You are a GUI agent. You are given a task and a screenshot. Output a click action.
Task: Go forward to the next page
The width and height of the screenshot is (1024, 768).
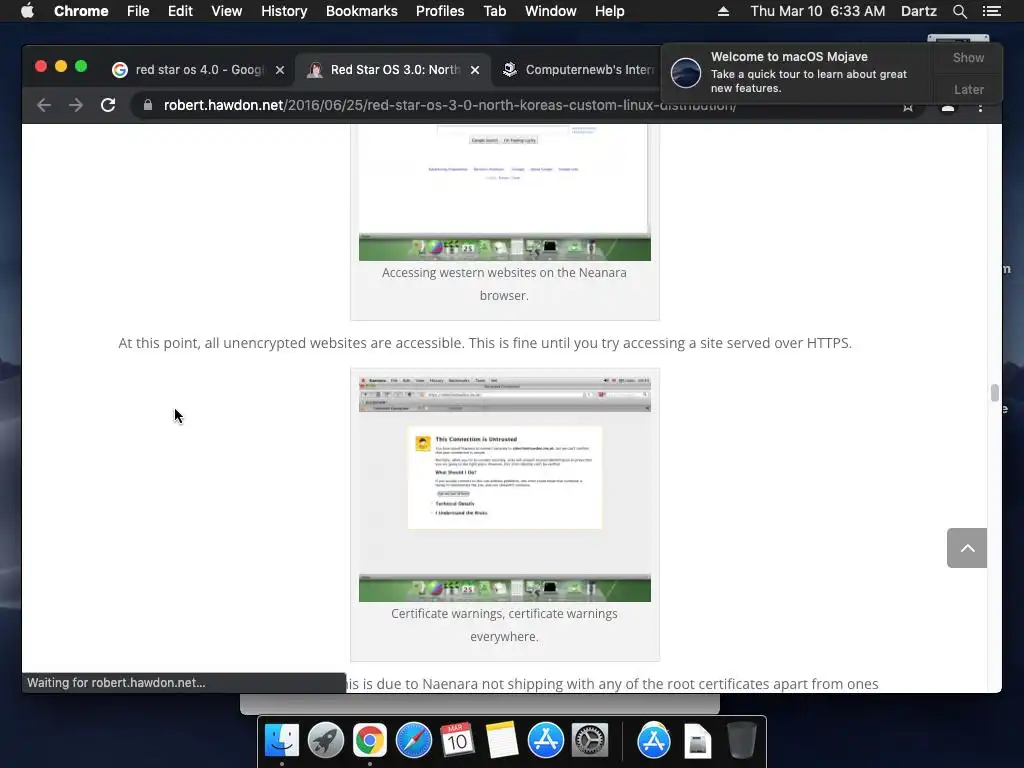tap(76, 105)
